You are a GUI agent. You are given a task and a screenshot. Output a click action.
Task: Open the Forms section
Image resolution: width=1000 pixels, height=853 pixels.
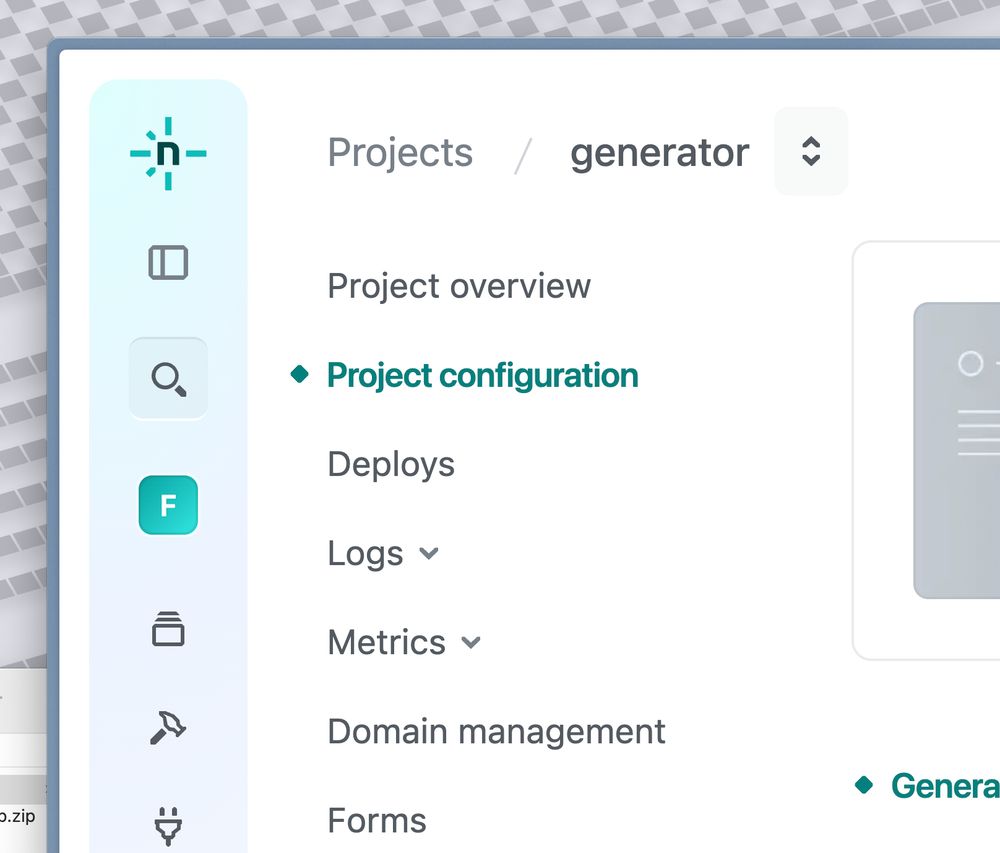tap(377, 820)
